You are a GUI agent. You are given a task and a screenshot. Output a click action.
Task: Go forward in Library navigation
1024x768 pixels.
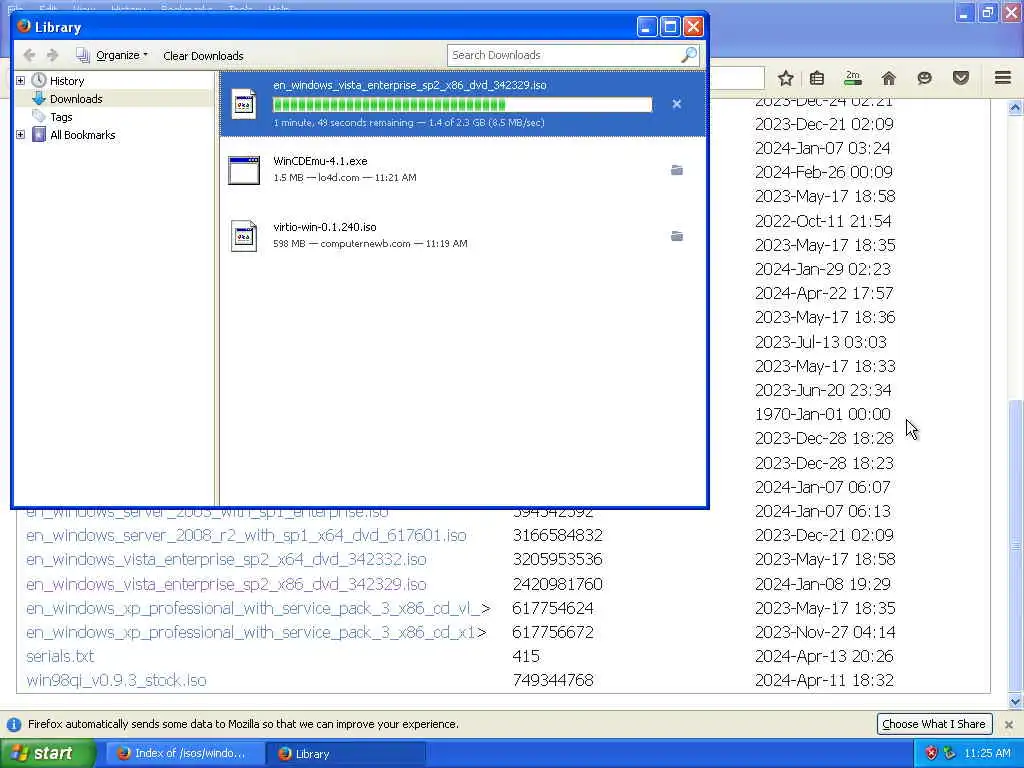[x=53, y=56]
